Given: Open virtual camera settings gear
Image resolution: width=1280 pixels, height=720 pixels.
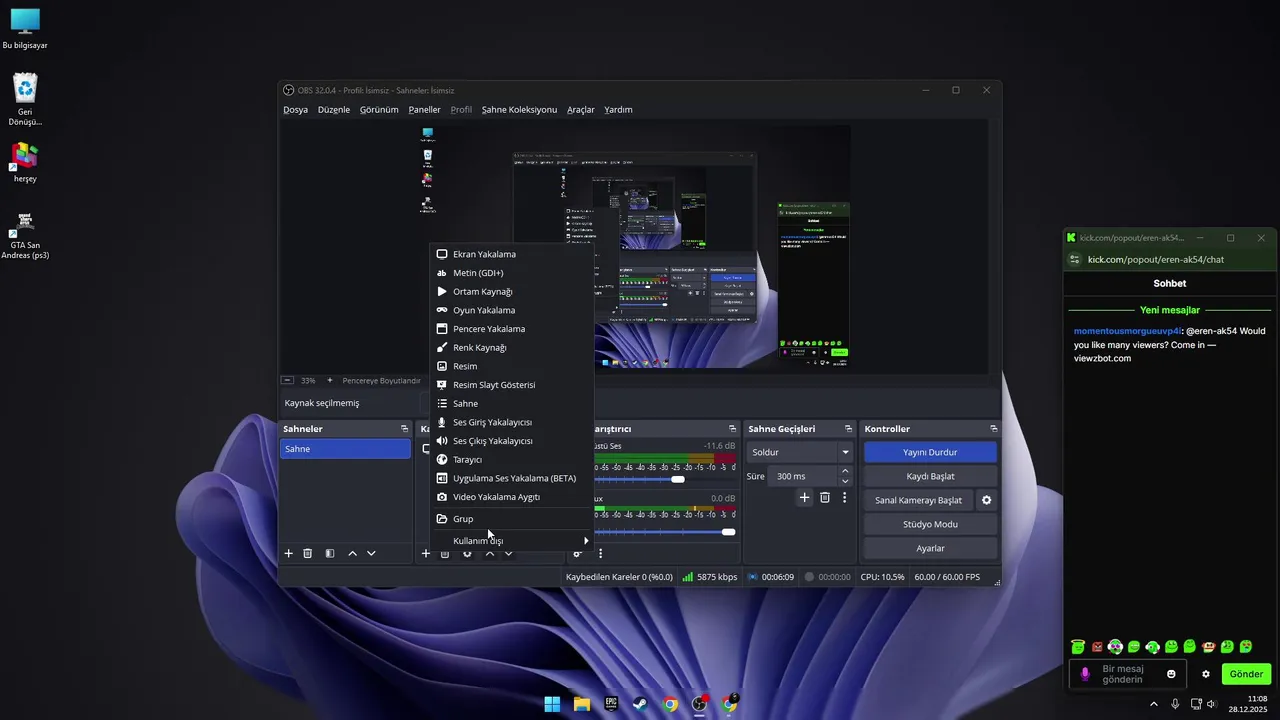Looking at the screenshot, I should [987, 500].
